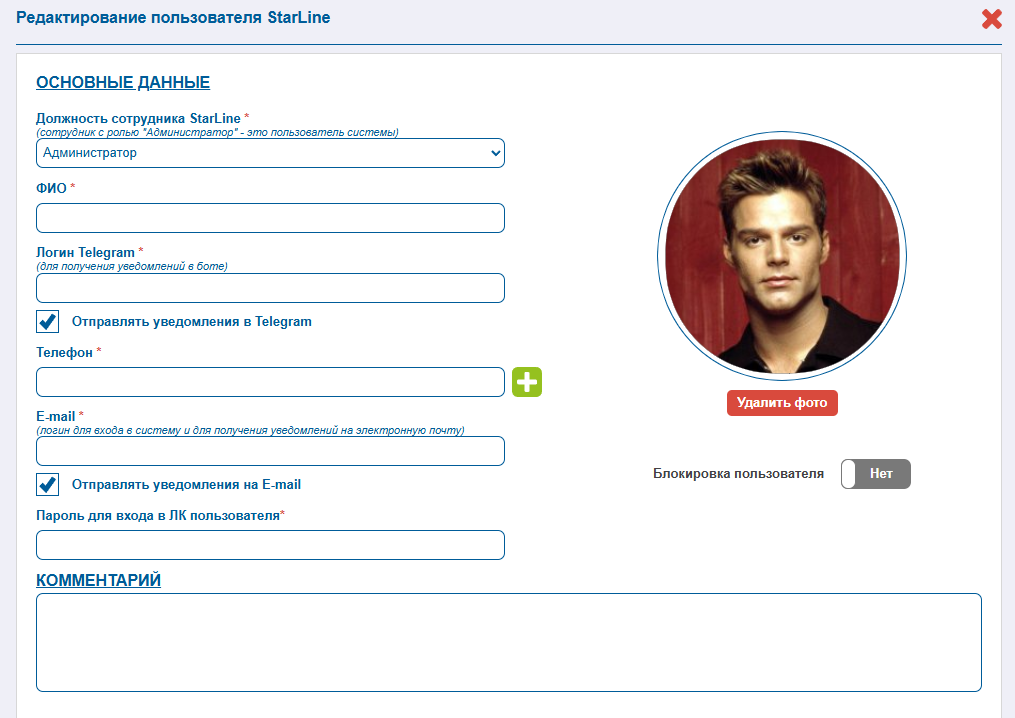Disable sending notifications to E-mail
The width and height of the screenshot is (1015, 718).
(47, 484)
